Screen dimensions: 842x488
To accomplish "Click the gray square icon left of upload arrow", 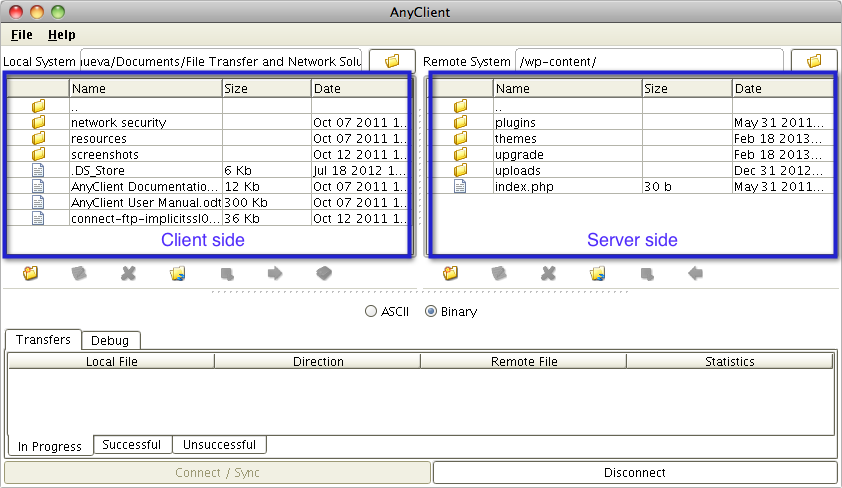I will point(227,274).
